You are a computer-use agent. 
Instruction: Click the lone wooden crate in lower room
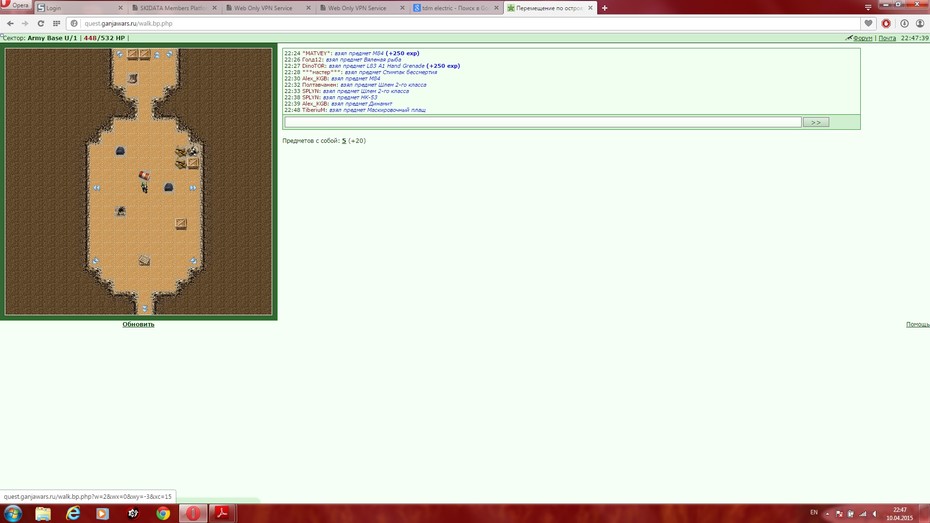click(x=181, y=224)
